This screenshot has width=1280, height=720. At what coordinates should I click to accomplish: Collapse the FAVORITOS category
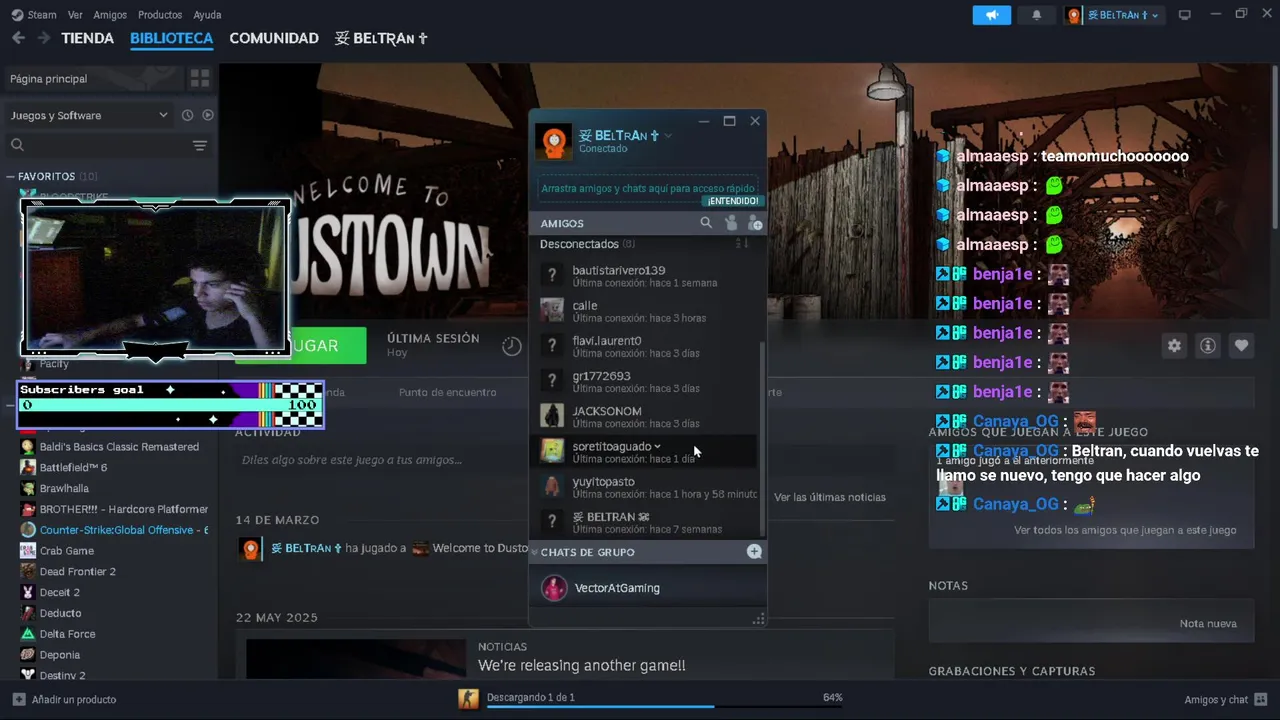click(11, 176)
